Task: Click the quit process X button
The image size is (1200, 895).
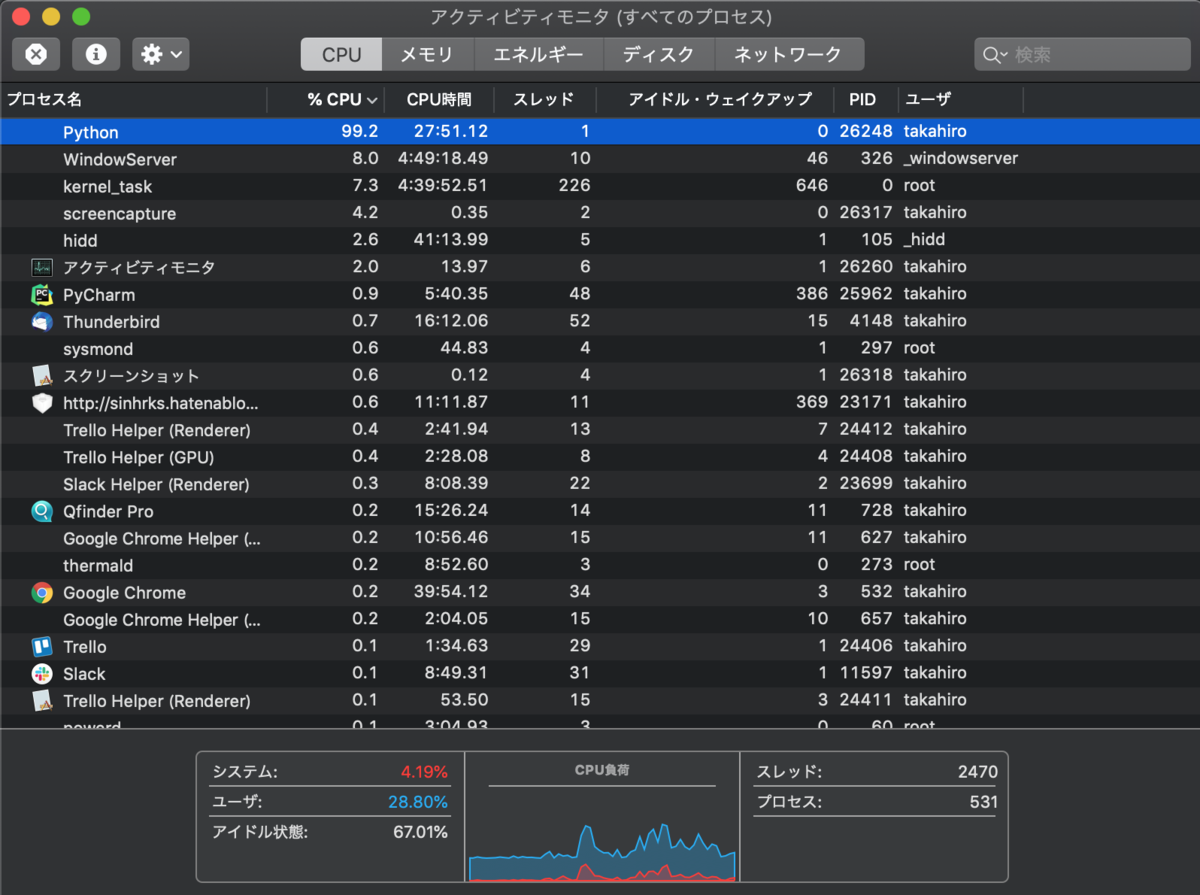Action: point(36,54)
